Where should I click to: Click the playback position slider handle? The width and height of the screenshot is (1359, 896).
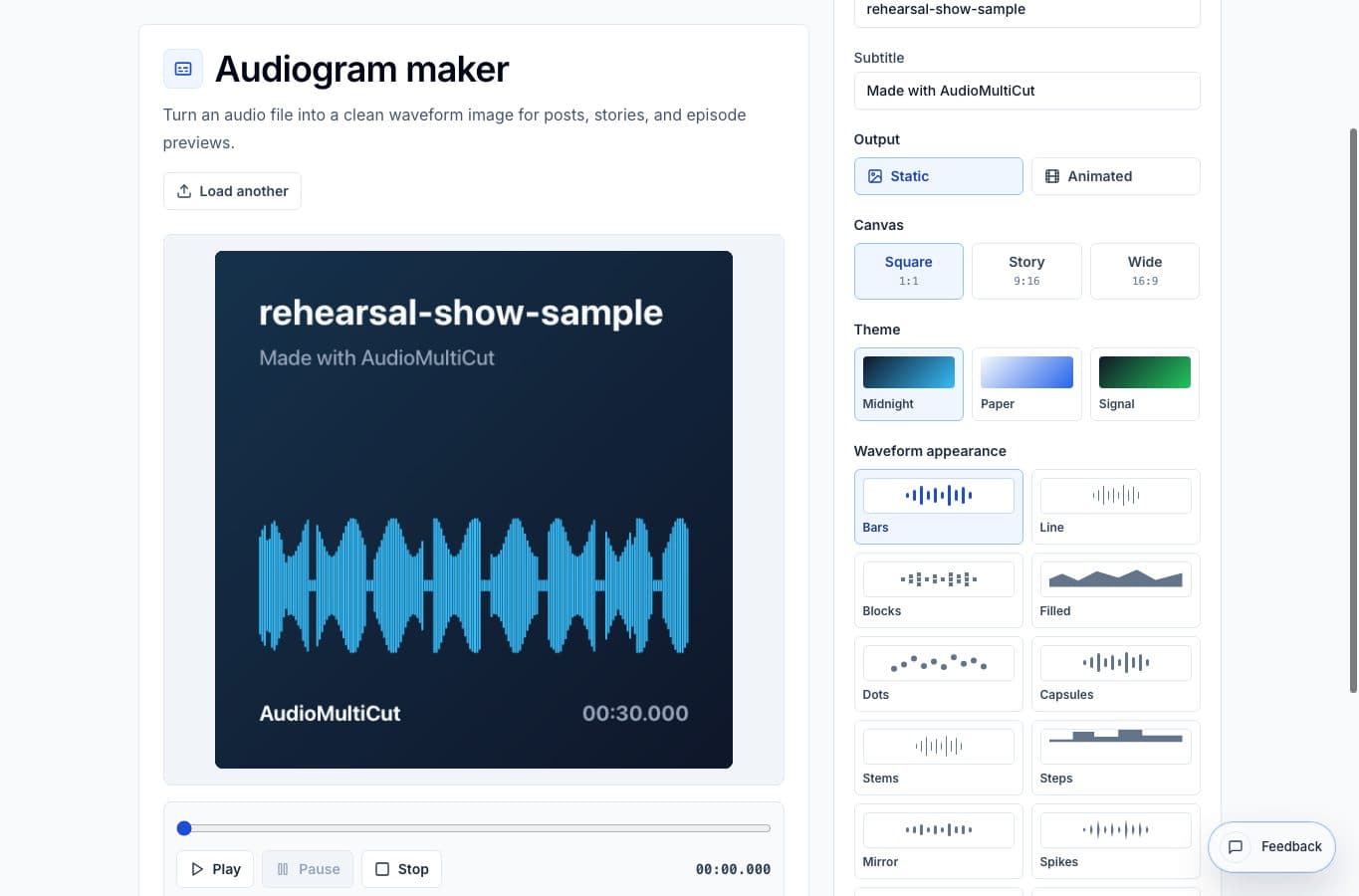click(184, 828)
